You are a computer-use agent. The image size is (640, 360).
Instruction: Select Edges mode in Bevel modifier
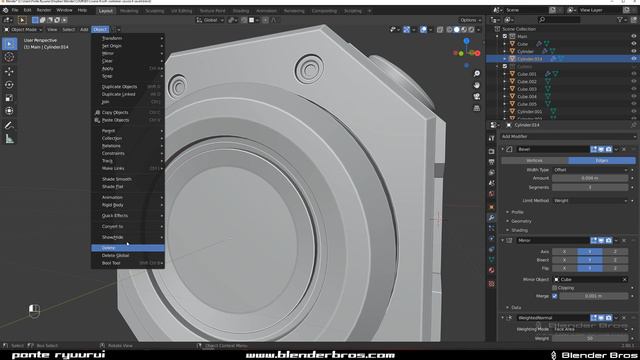point(602,160)
